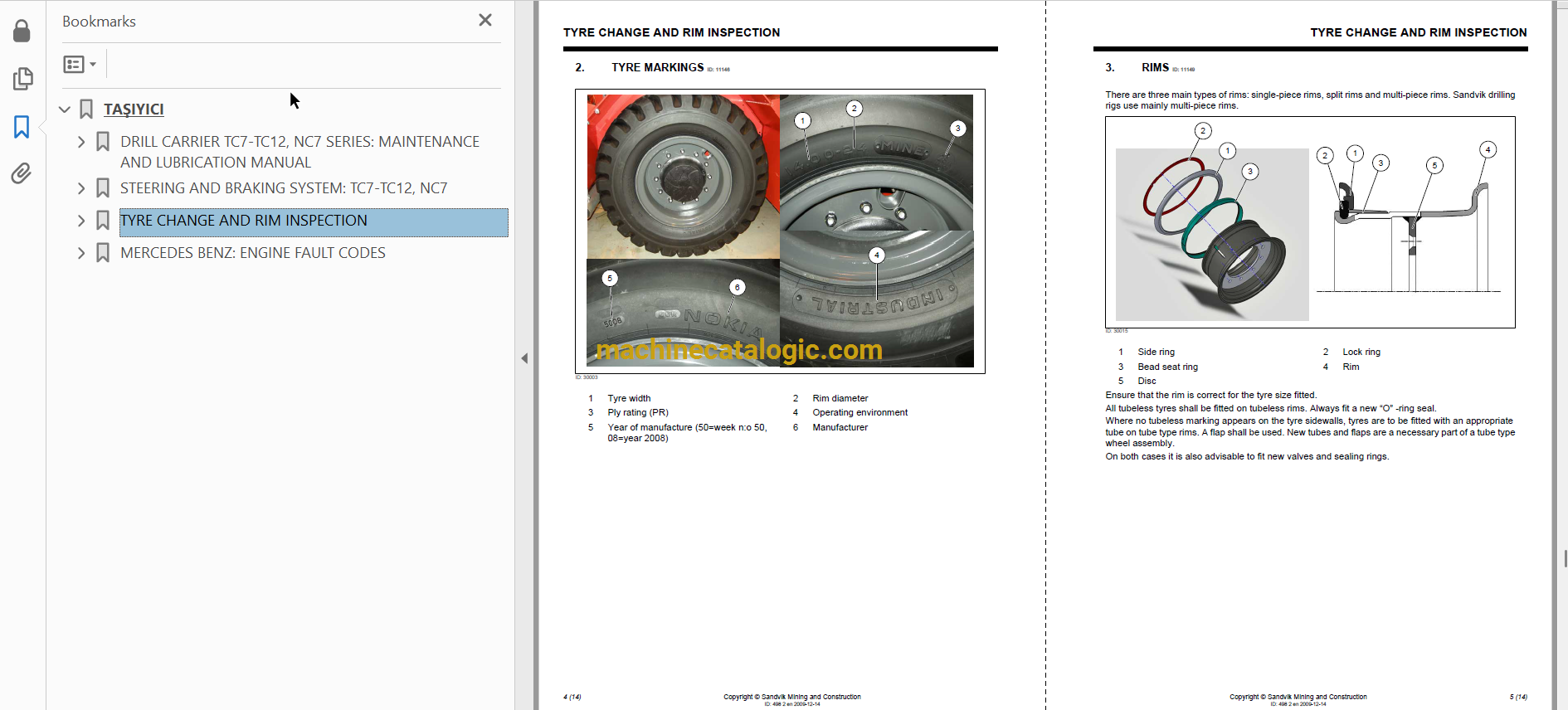The image size is (1568, 710).
Task: Open DRILL CARRIER TC7-TC12 maintenance manual bookmark
Action: click(x=299, y=152)
